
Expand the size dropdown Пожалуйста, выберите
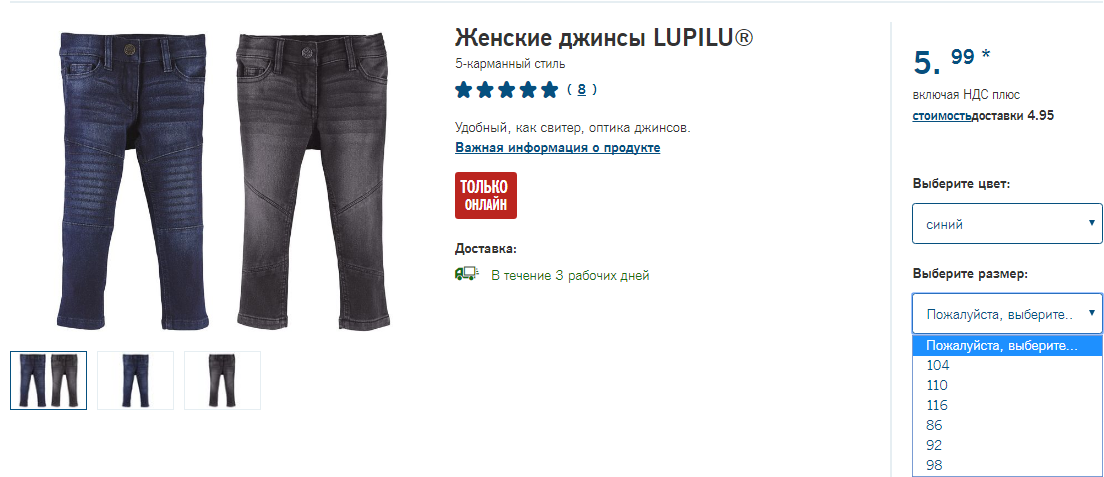pos(1007,314)
